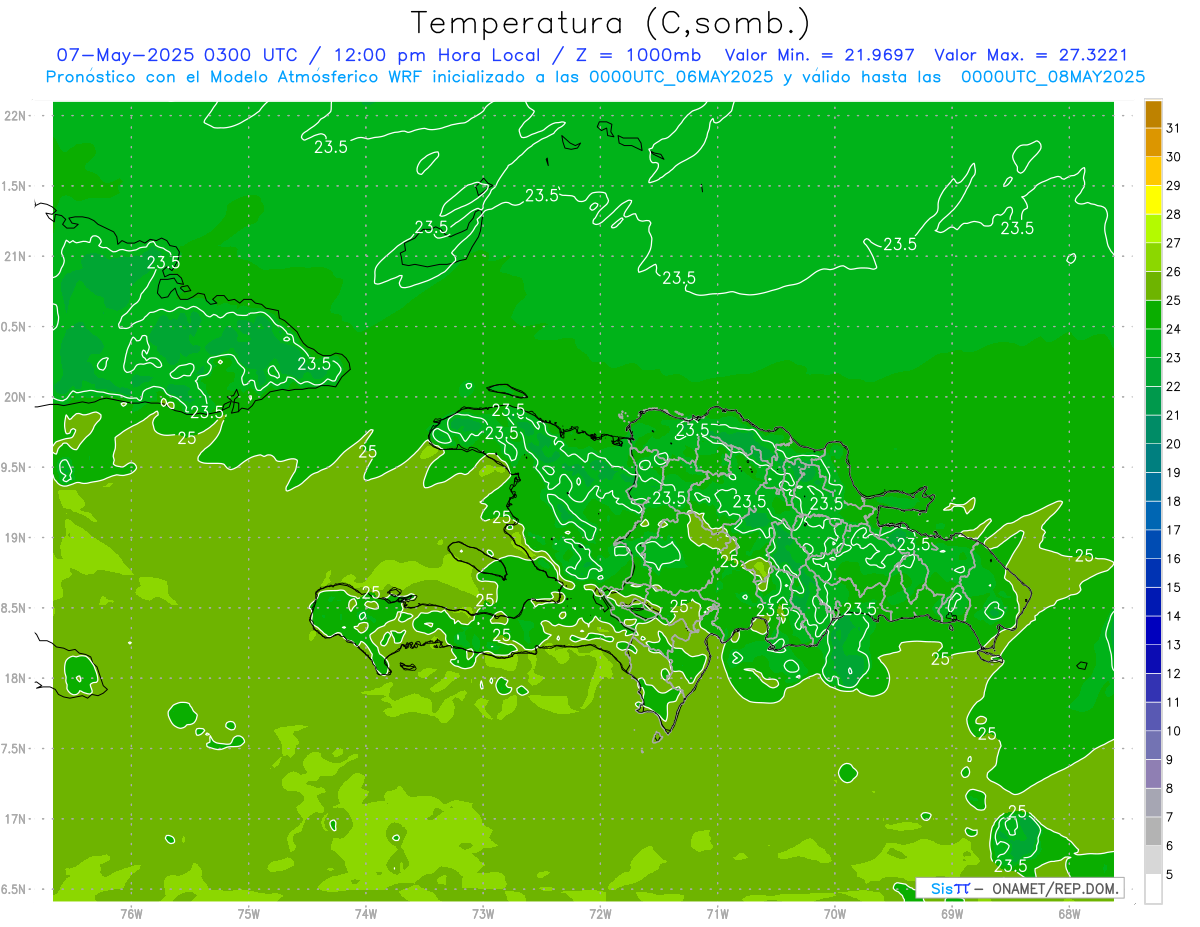
Task: Click the "17N" latitude label
Action: click(x=17, y=819)
